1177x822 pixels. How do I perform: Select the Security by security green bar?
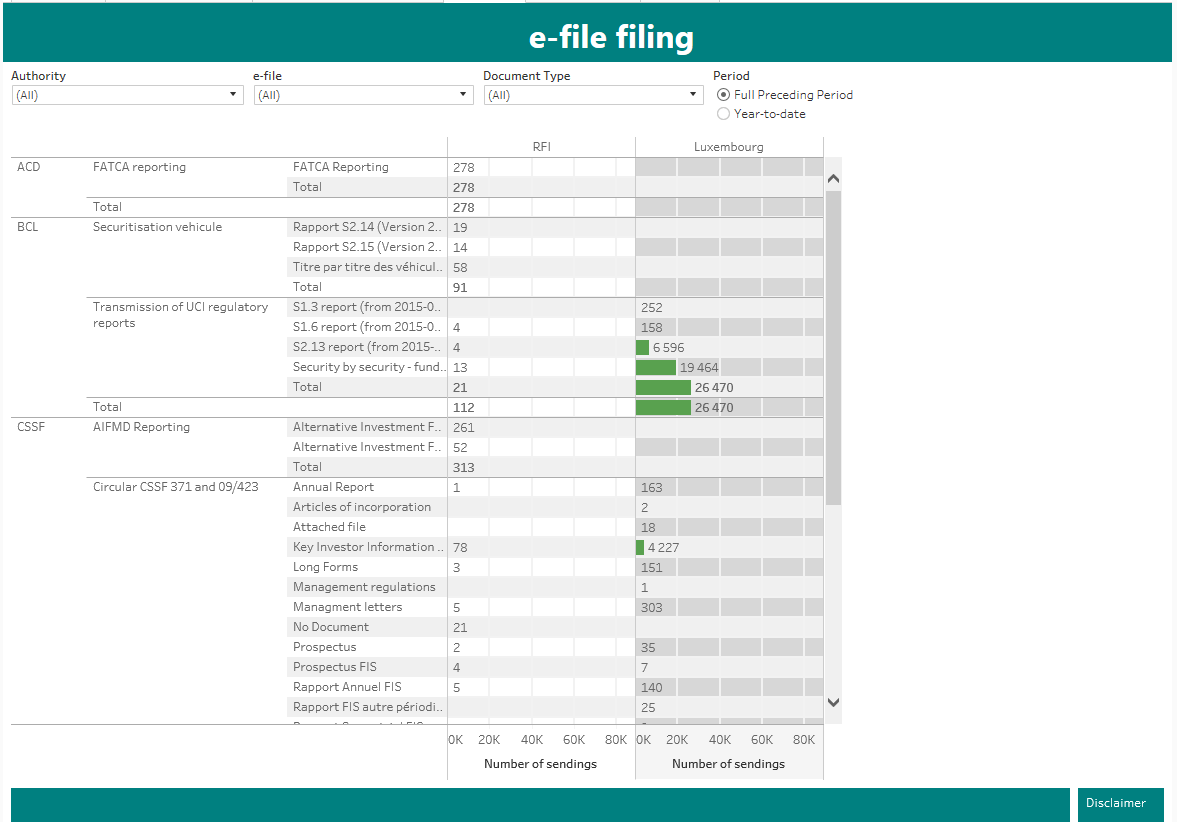656,367
